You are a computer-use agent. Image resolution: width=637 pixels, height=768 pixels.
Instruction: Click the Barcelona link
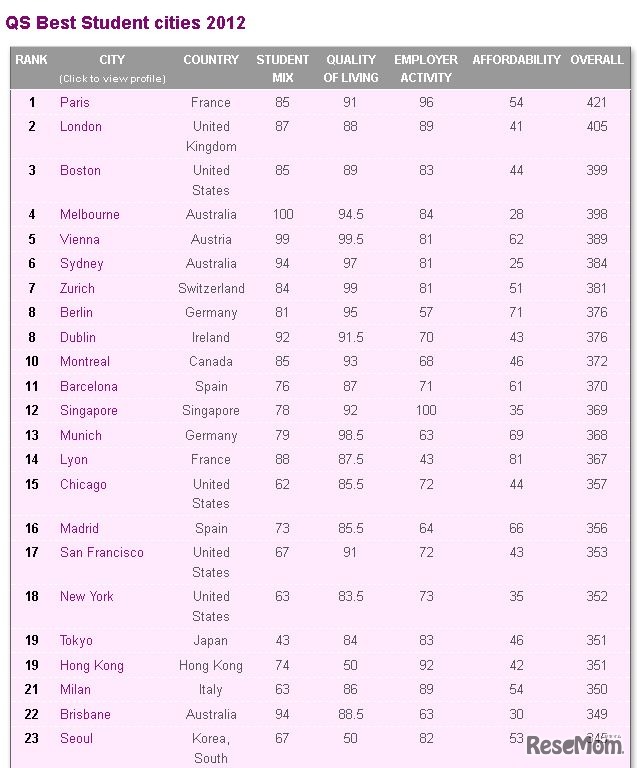click(88, 386)
